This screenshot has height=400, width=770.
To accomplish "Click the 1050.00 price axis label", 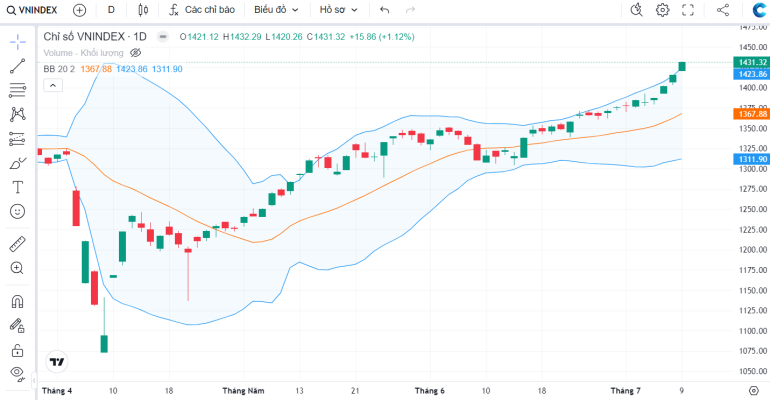I will (753, 371).
